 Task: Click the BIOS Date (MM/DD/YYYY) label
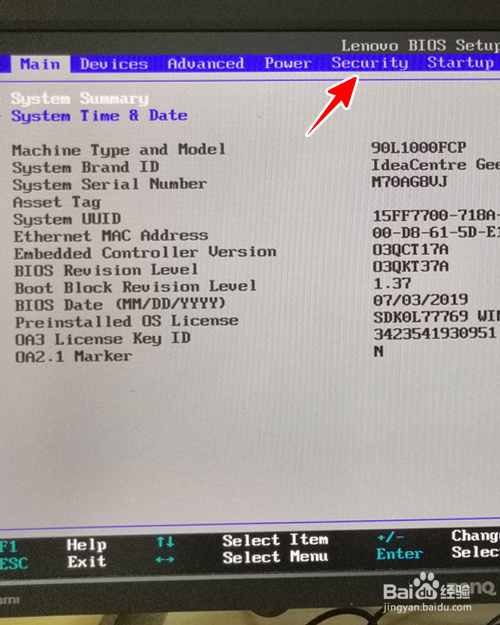coord(120,305)
